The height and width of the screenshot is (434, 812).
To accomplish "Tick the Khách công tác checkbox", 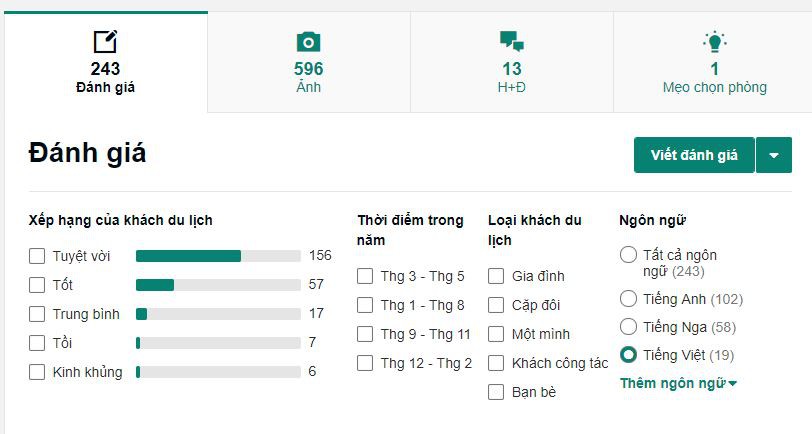I will tap(496, 363).
